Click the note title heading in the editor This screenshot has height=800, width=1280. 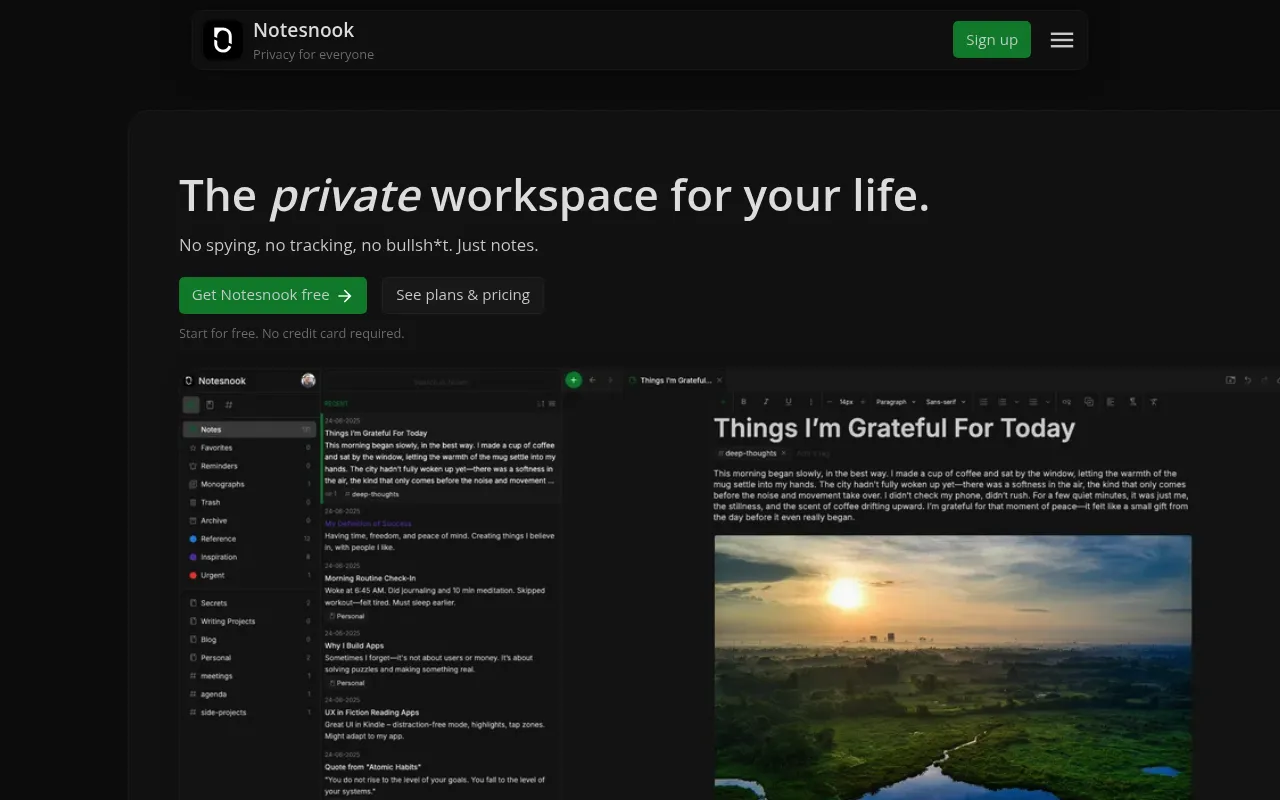894,428
